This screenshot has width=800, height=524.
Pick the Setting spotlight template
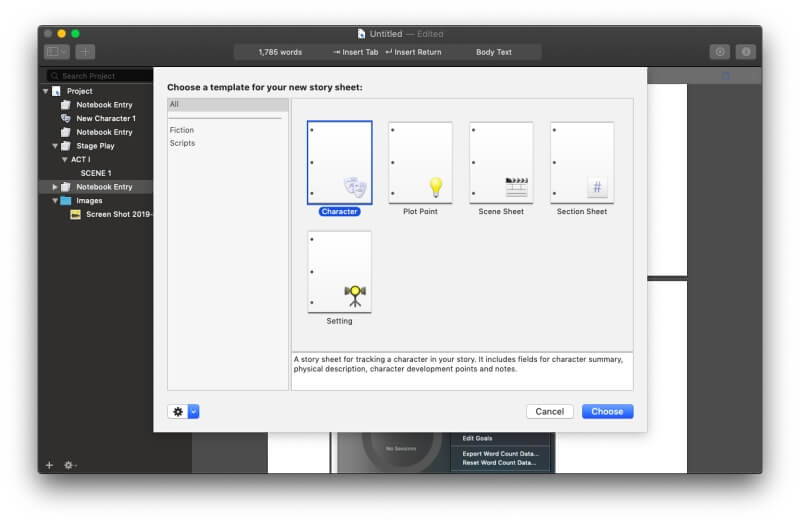point(339,271)
